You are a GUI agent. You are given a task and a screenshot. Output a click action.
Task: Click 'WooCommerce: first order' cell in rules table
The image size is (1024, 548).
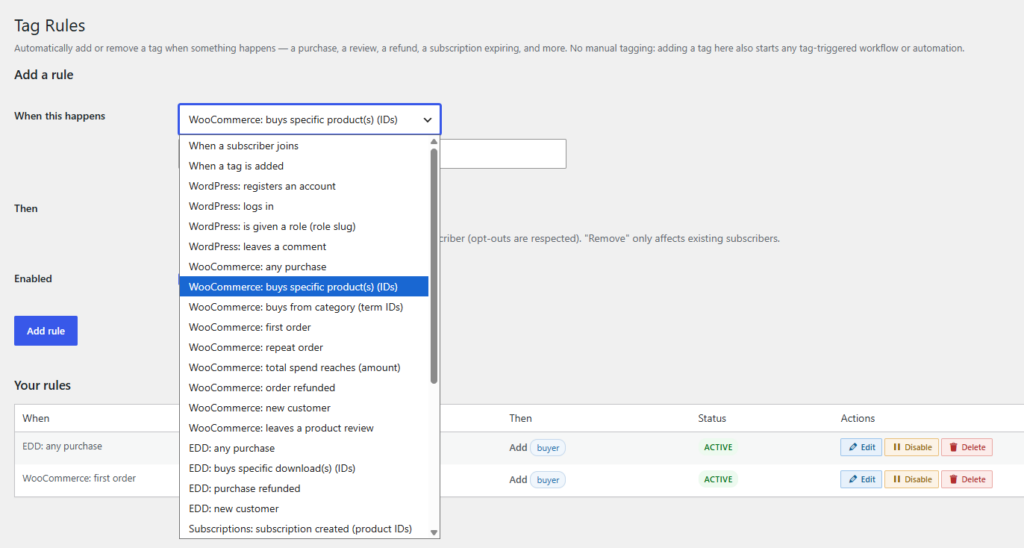point(79,478)
